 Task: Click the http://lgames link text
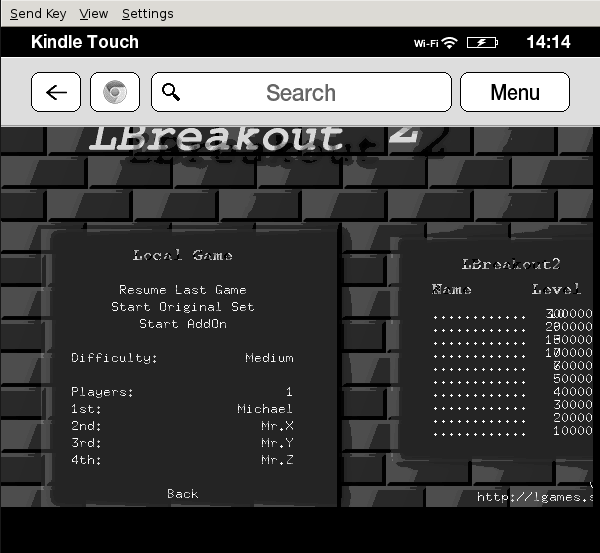[x=535, y=497]
